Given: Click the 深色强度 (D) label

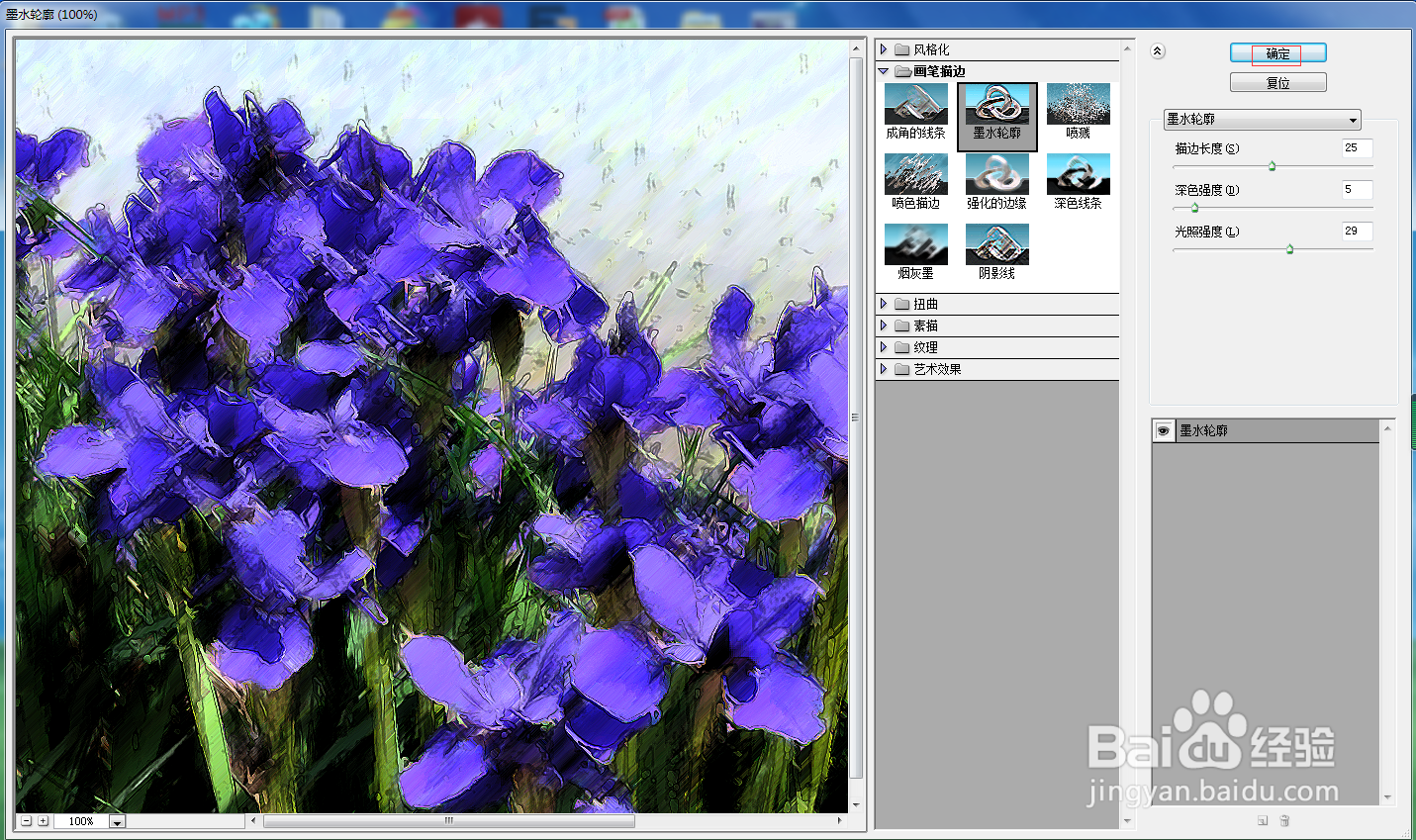Looking at the screenshot, I should click(x=1206, y=190).
